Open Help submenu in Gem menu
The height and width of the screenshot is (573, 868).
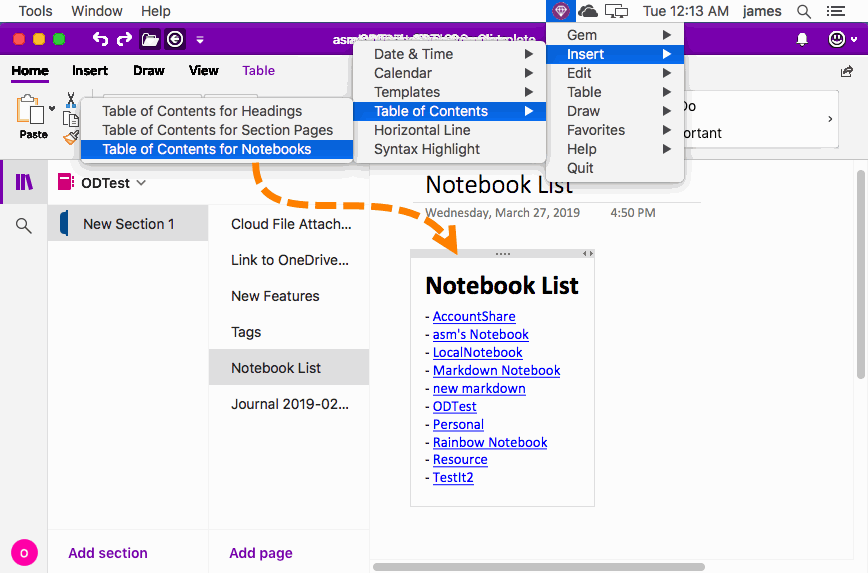615,149
